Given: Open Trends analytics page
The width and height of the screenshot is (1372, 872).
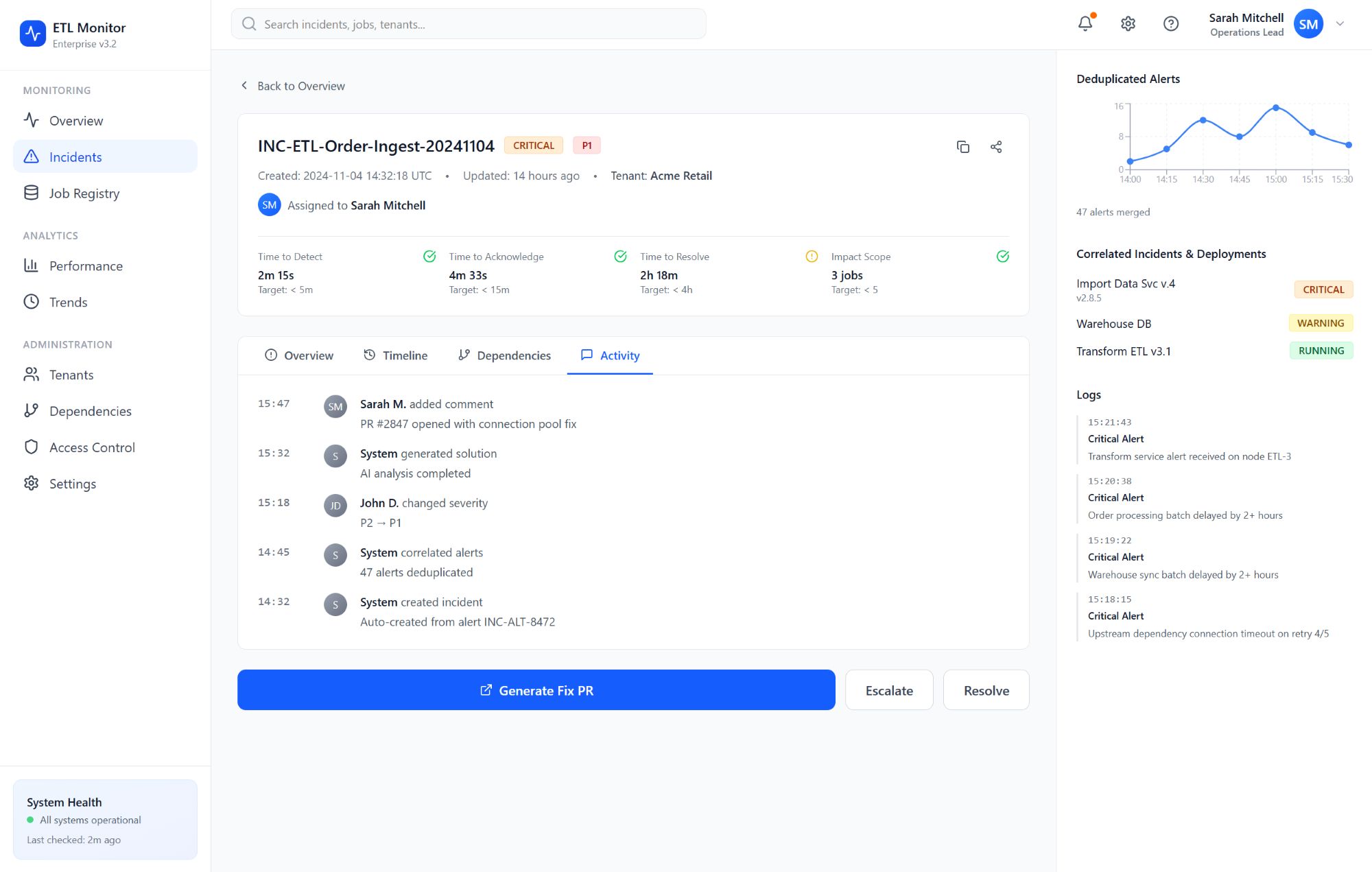Looking at the screenshot, I should click(x=105, y=302).
